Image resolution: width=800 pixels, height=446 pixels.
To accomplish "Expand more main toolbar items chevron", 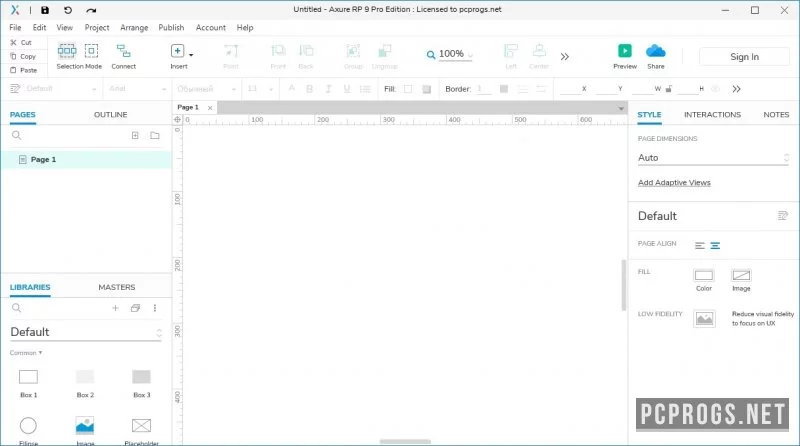I will (x=564, y=57).
